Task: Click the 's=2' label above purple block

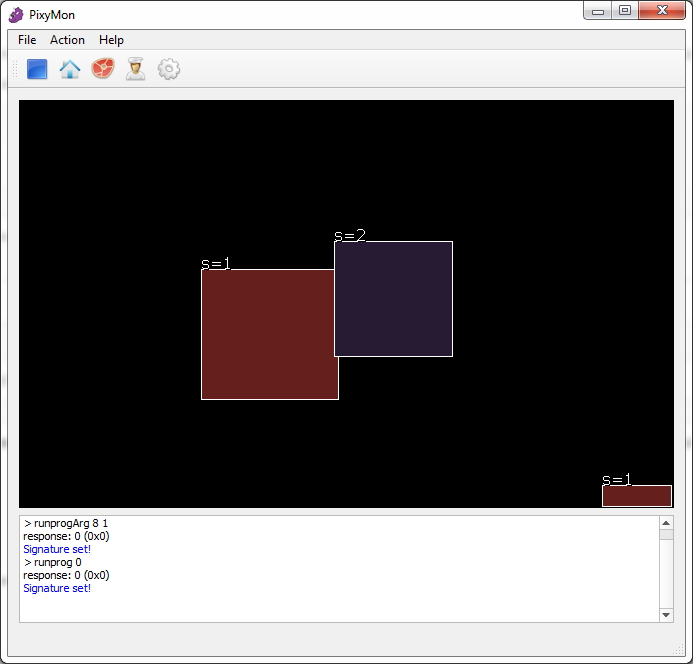Action: (x=350, y=235)
